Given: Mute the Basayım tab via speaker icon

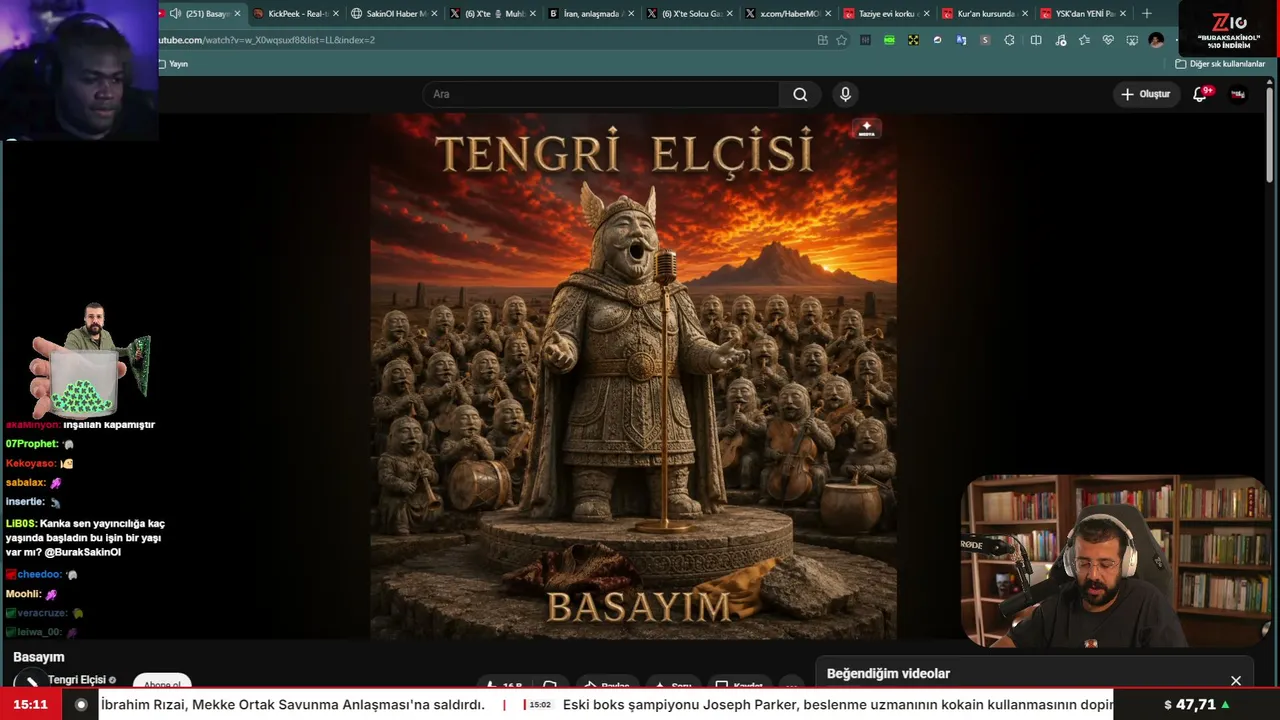Looking at the screenshot, I should pos(176,14).
